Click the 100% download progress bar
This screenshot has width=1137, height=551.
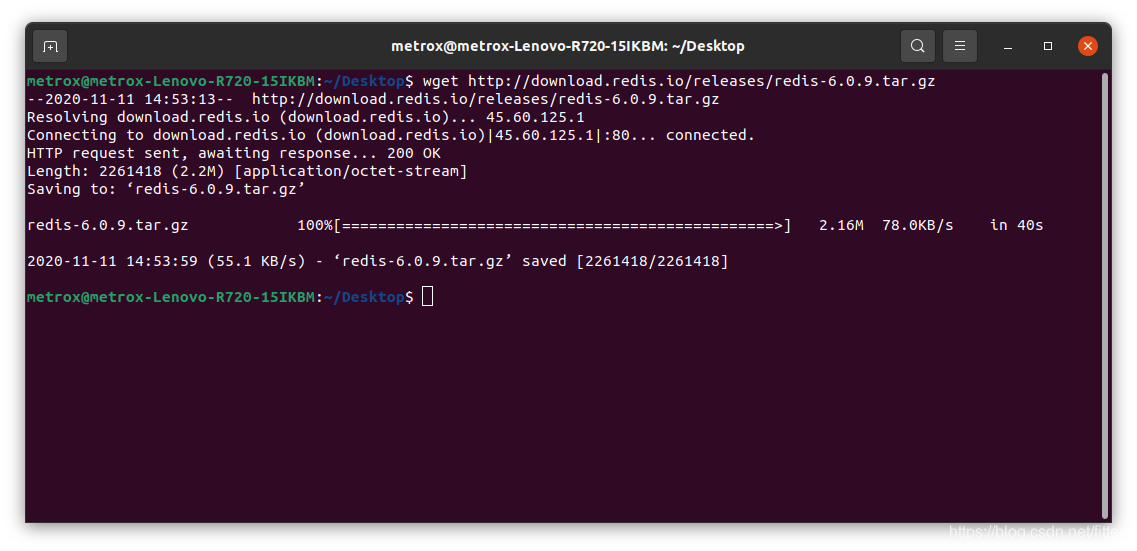(544, 225)
